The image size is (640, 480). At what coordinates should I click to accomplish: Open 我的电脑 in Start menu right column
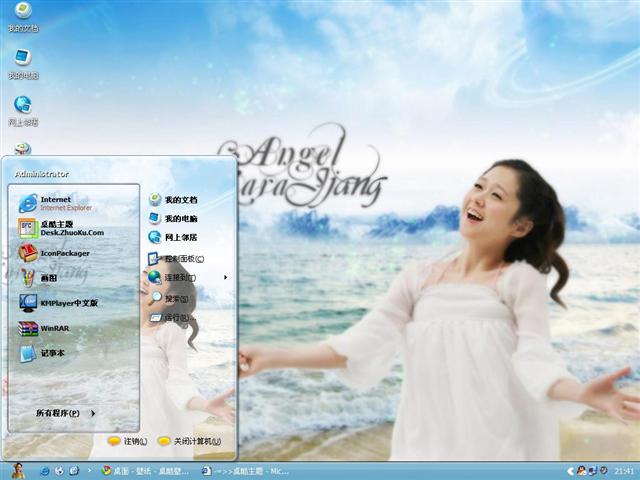pyautogui.click(x=173, y=218)
